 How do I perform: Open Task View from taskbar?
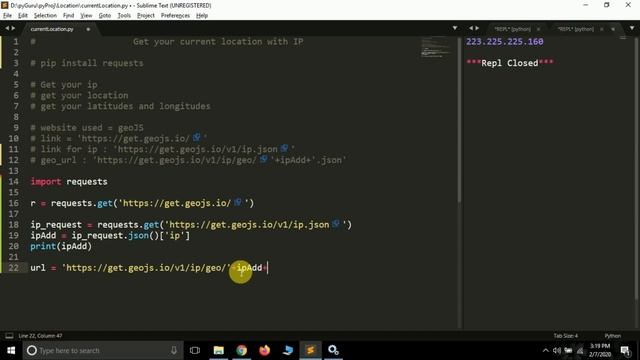pos(195,350)
